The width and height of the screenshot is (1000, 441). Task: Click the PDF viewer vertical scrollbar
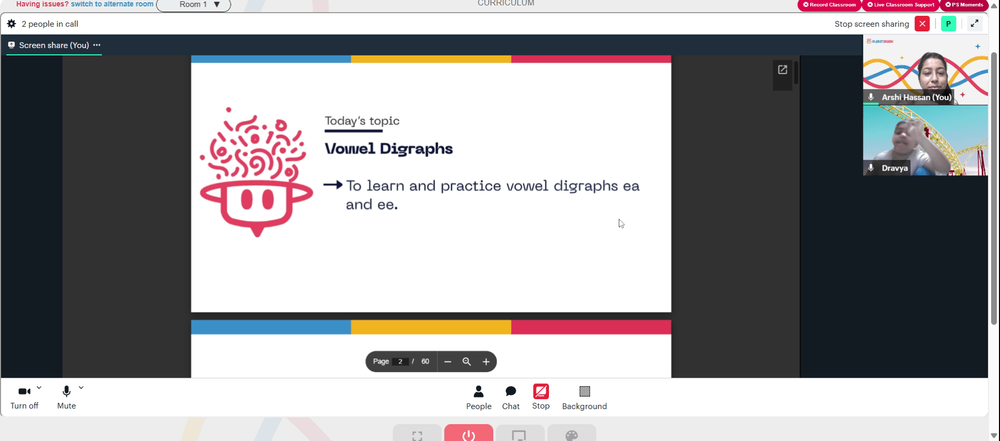pyautogui.click(x=797, y=73)
